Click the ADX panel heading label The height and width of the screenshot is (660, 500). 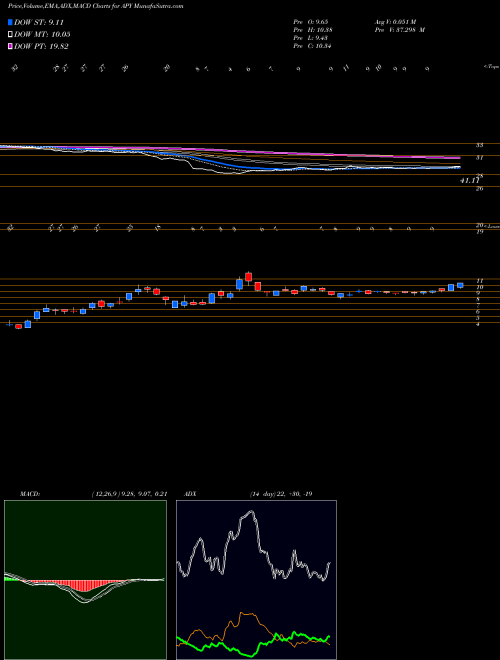[189, 494]
